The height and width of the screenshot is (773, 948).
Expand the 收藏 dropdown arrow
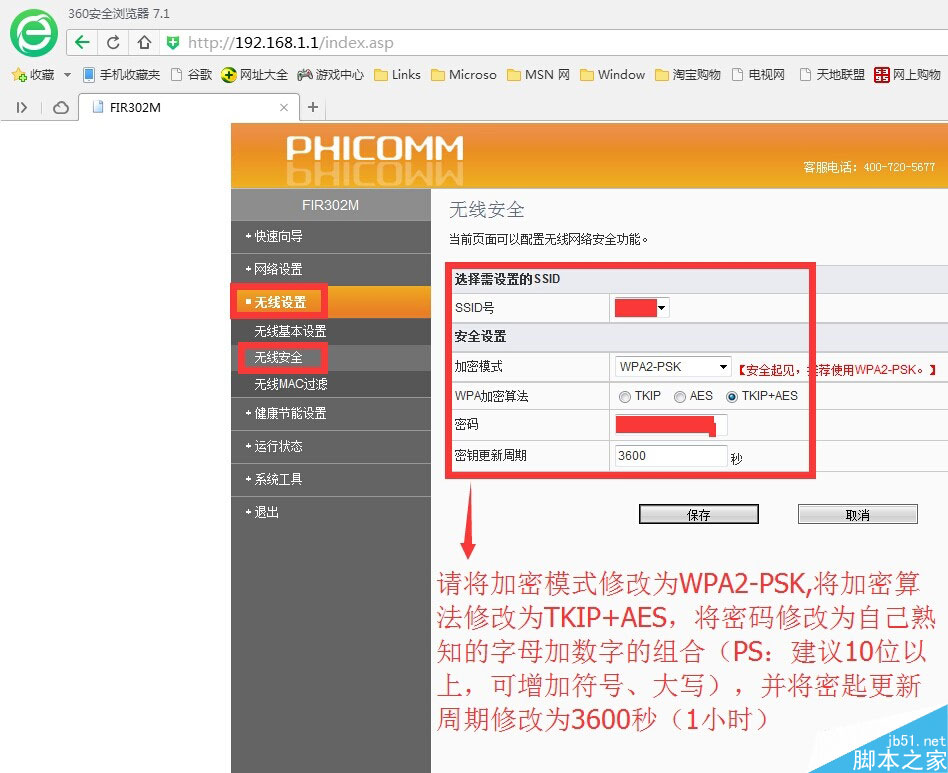pyautogui.click(x=67, y=75)
